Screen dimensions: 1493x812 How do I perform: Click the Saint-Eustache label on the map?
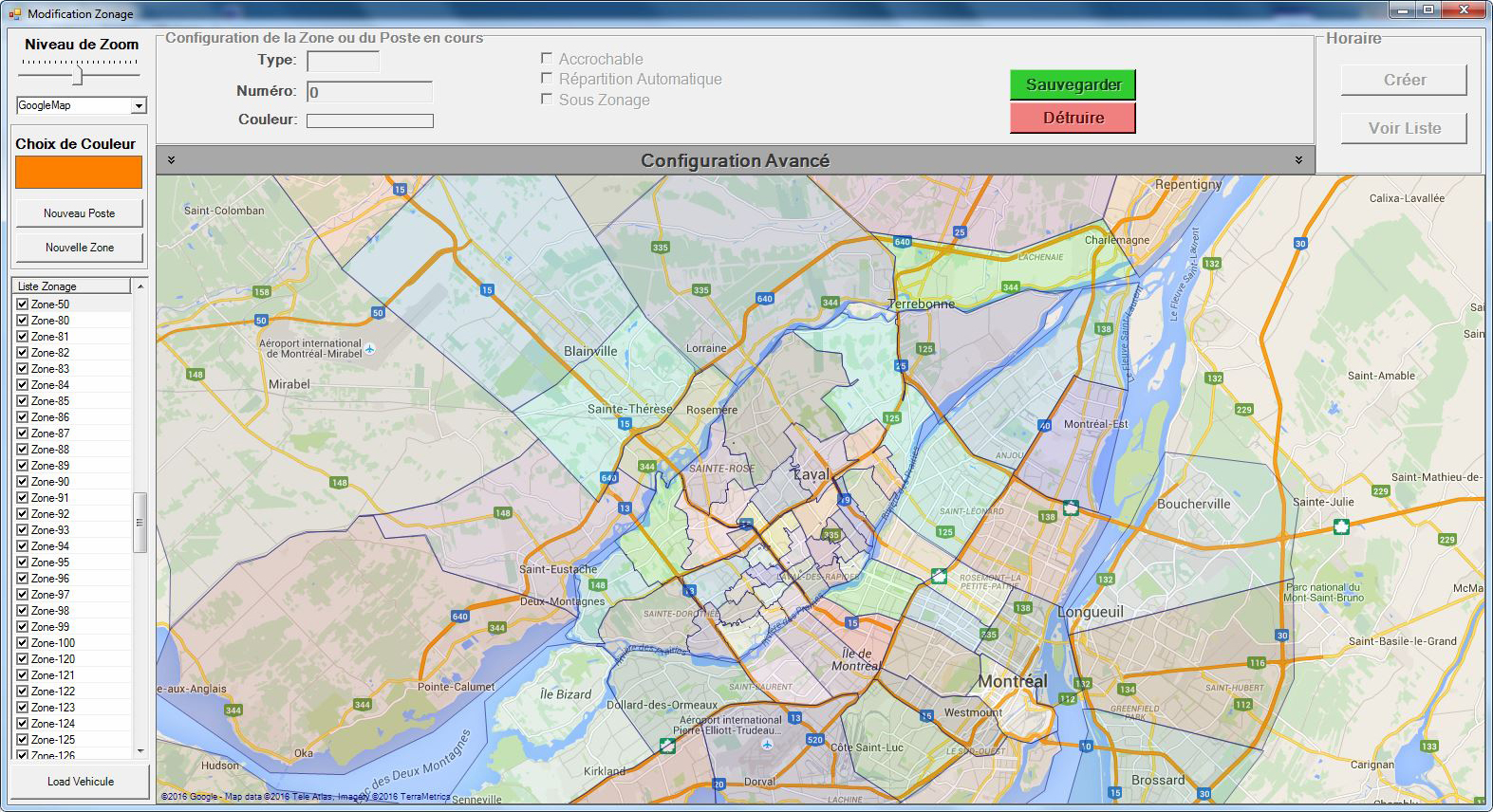558,569
